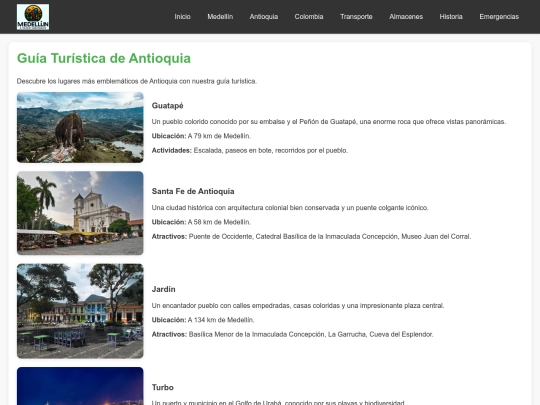Image resolution: width=540 pixels, height=405 pixels.
Task: Click the 'Un encantador pueblo' description text
Action: click(298, 305)
